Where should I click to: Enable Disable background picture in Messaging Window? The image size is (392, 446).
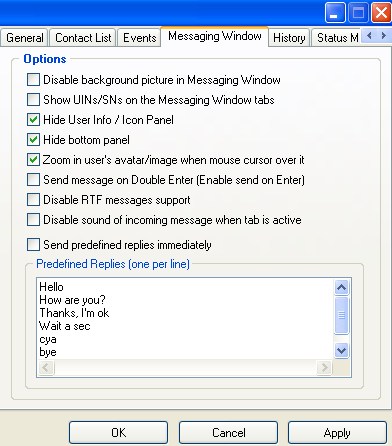(x=33, y=80)
